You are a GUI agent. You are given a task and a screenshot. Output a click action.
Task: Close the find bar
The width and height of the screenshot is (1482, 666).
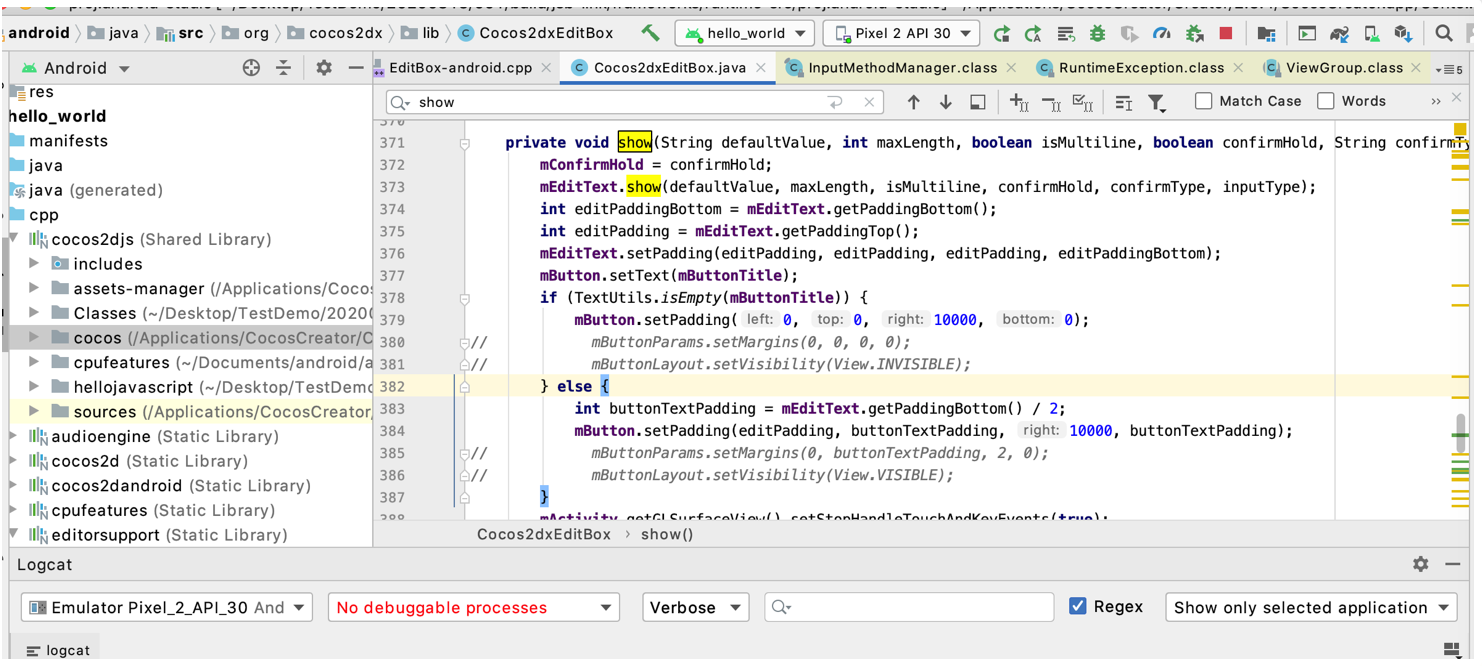click(x=1455, y=98)
